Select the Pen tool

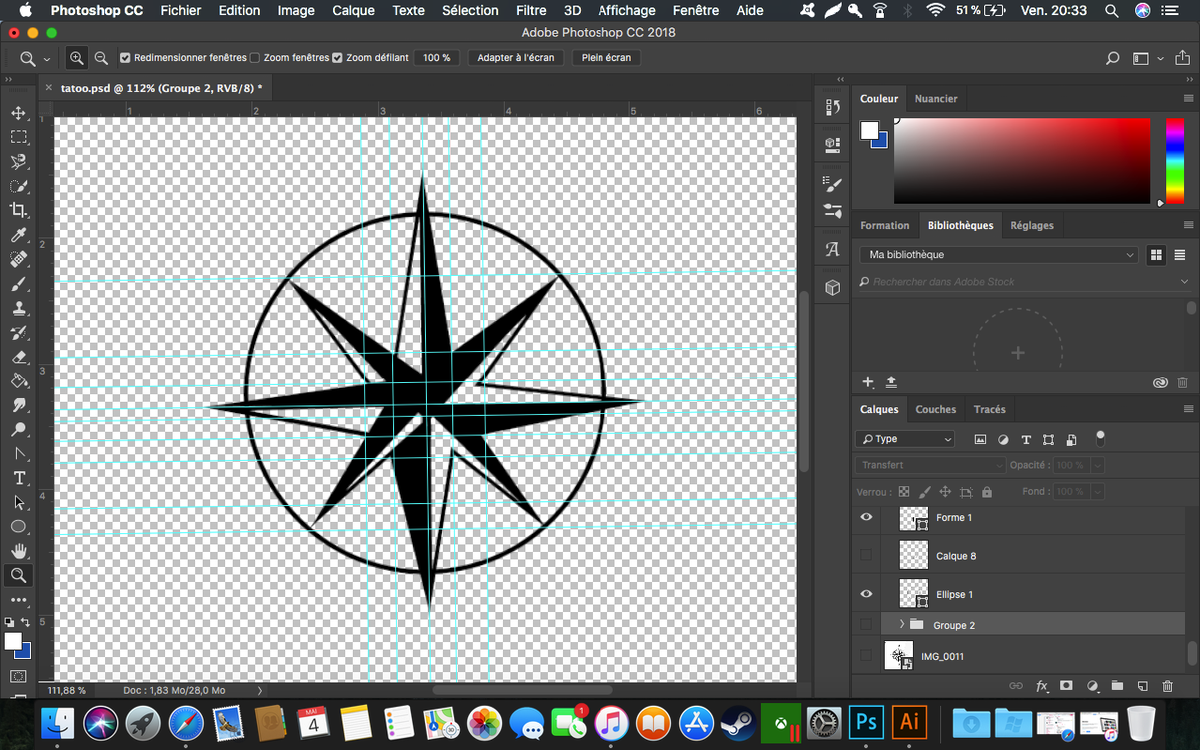tap(18, 454)
